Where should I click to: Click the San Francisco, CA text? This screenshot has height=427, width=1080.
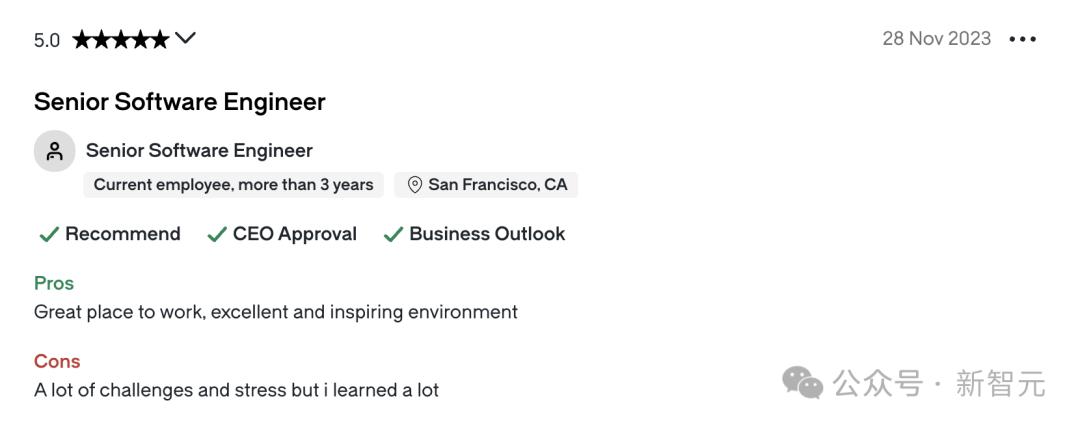pyautogui.click(x=497, y=185)
